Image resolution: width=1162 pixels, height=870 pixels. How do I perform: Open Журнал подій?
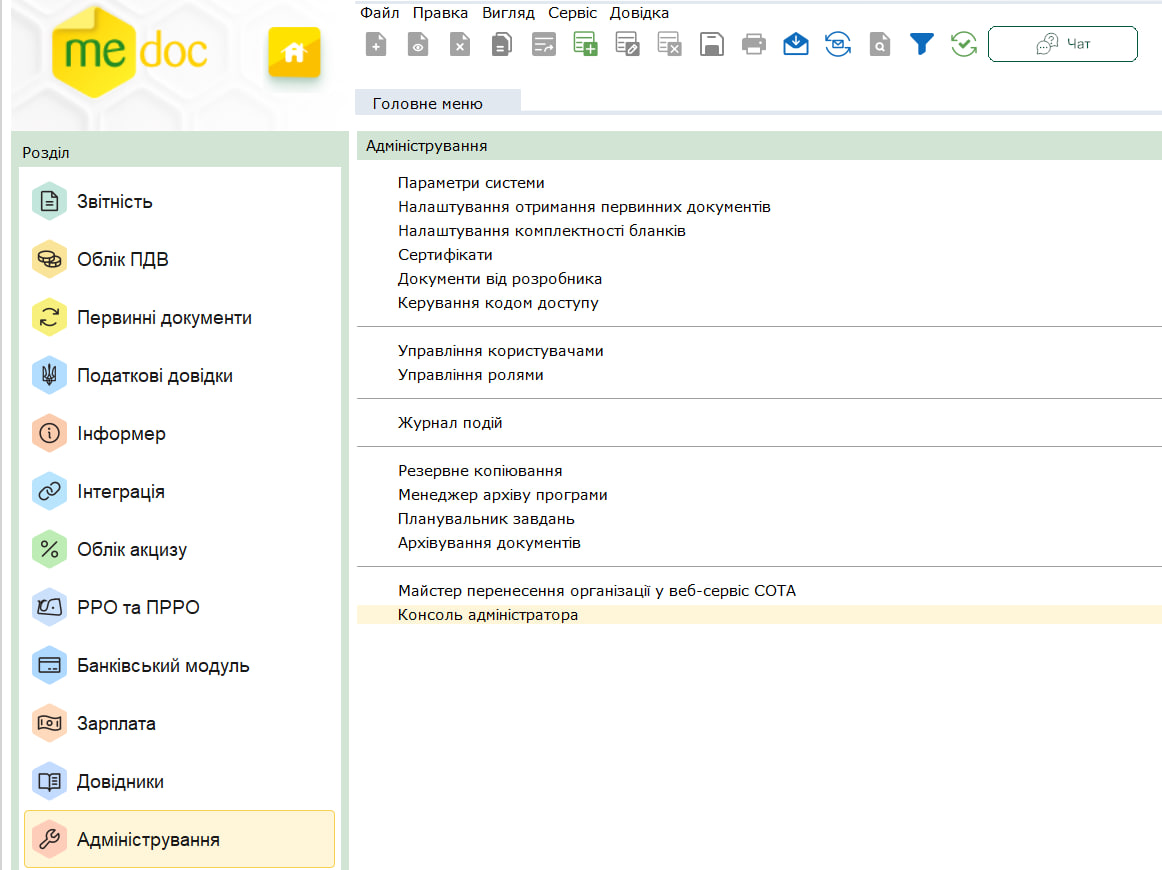(450, 423)
